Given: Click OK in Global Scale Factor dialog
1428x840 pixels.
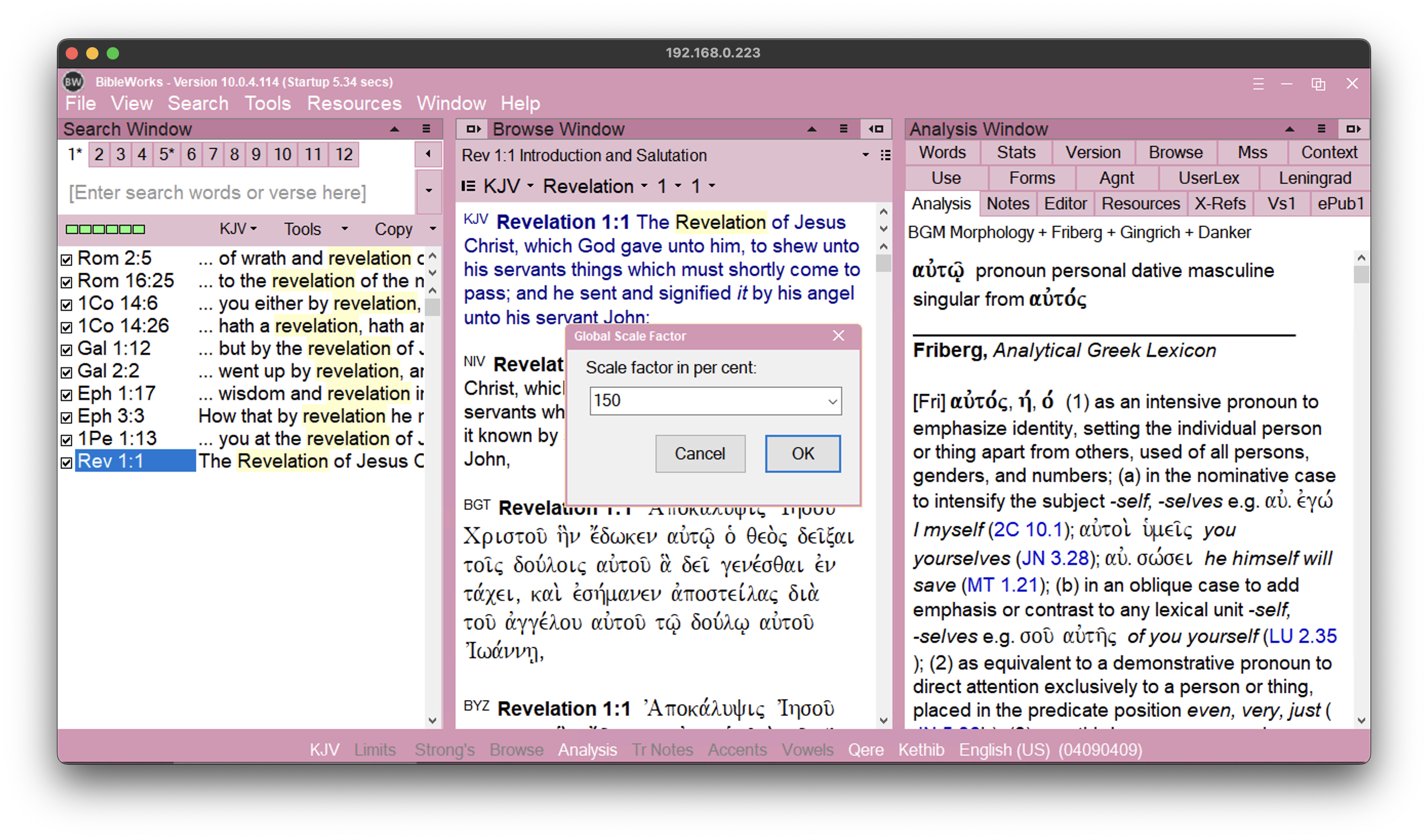Looking at the screenshot, I should (x=802, y=453).
